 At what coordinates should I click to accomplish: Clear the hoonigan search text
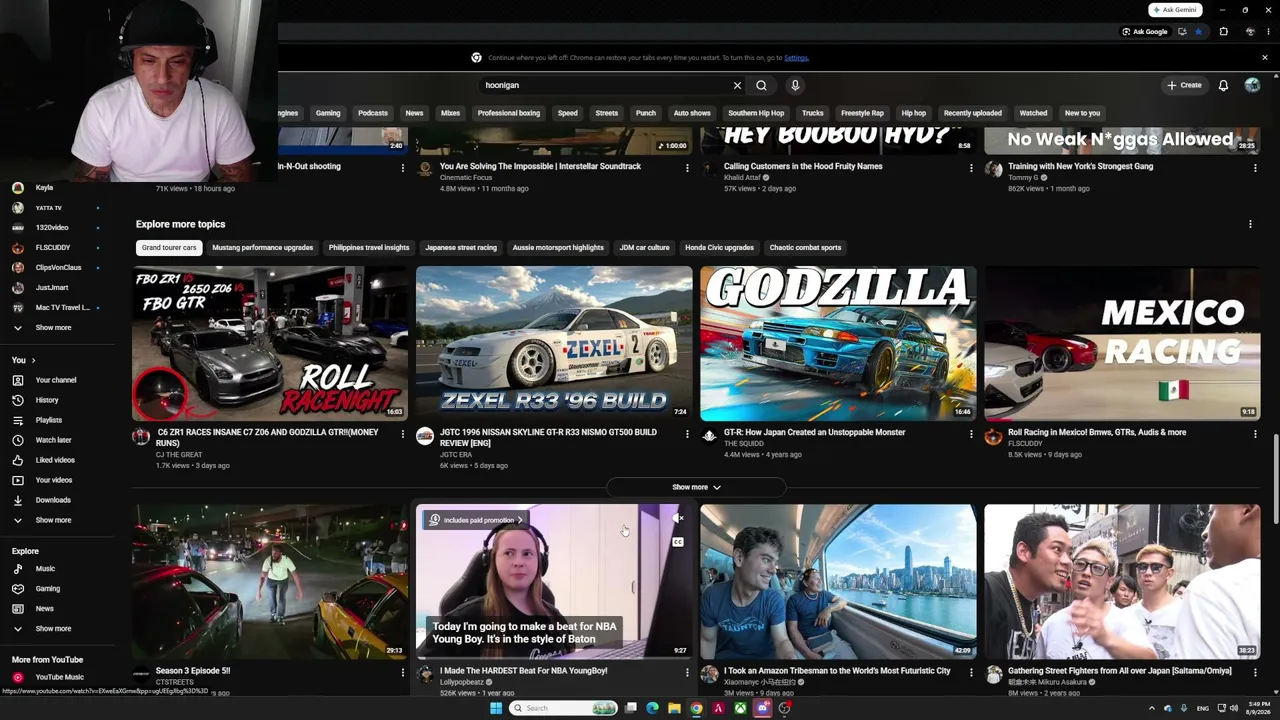click(737, 85)
